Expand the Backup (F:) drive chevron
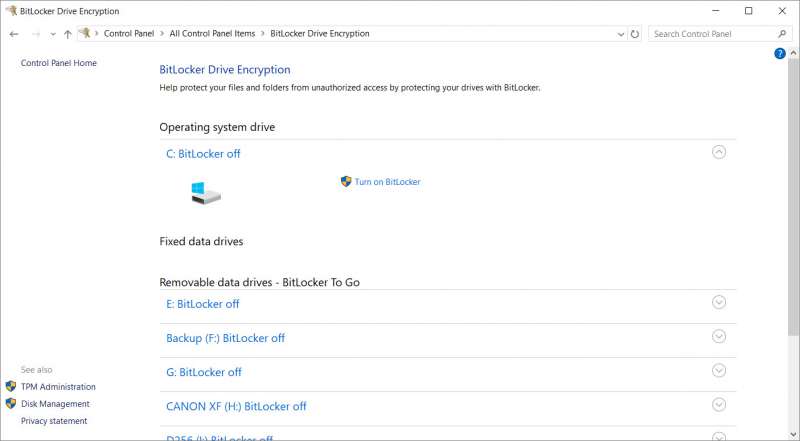The image size is (800, 441). pos(719,336)
